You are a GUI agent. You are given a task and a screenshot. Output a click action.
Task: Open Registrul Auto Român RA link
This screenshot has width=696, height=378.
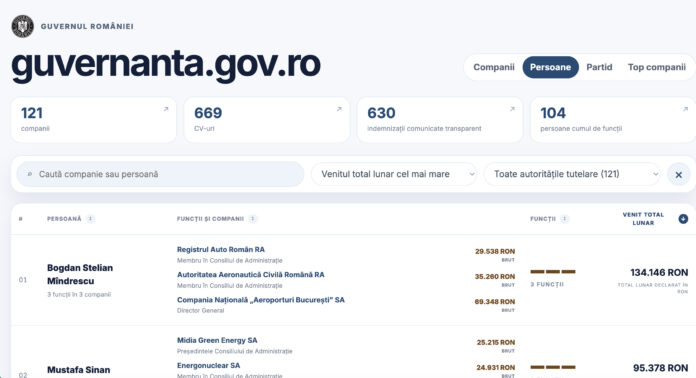pyautogui.click(x=221, y=249)
